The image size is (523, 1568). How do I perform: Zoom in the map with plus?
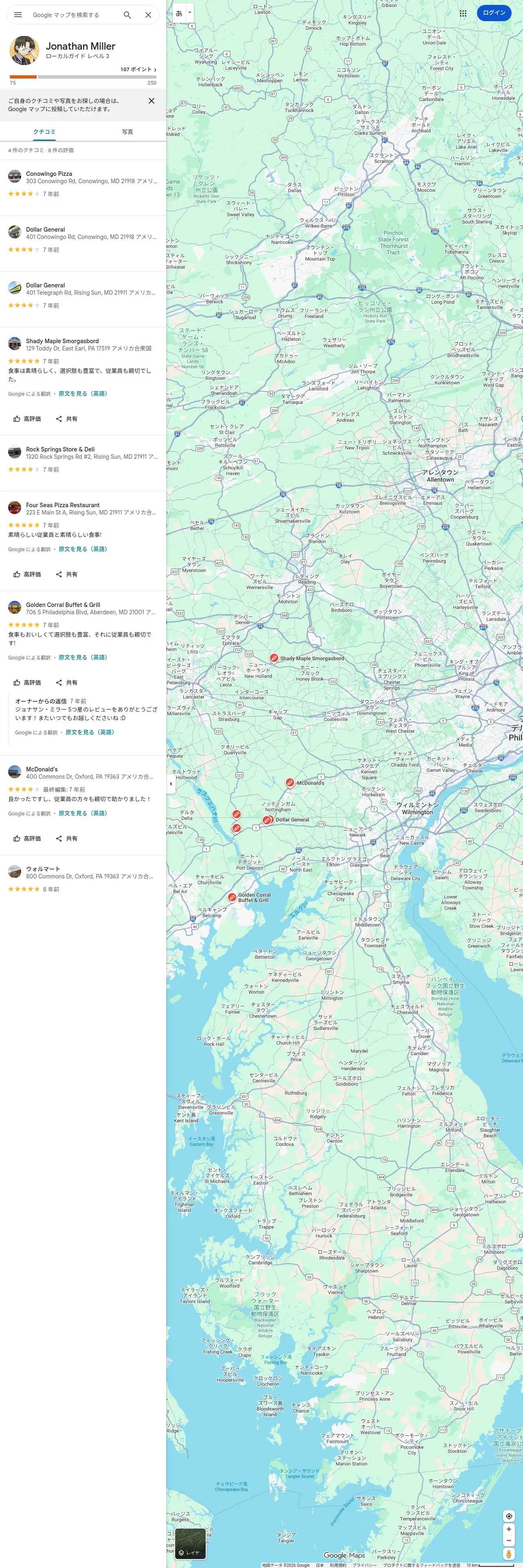point(509,1529)
